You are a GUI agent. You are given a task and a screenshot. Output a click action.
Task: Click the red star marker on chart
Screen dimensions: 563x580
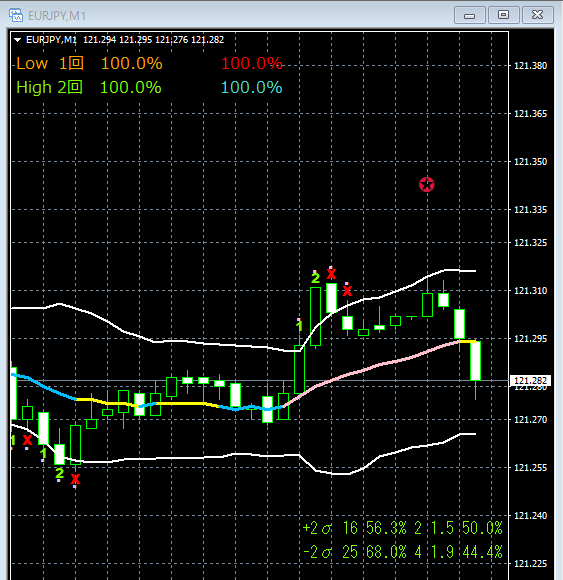427,184
